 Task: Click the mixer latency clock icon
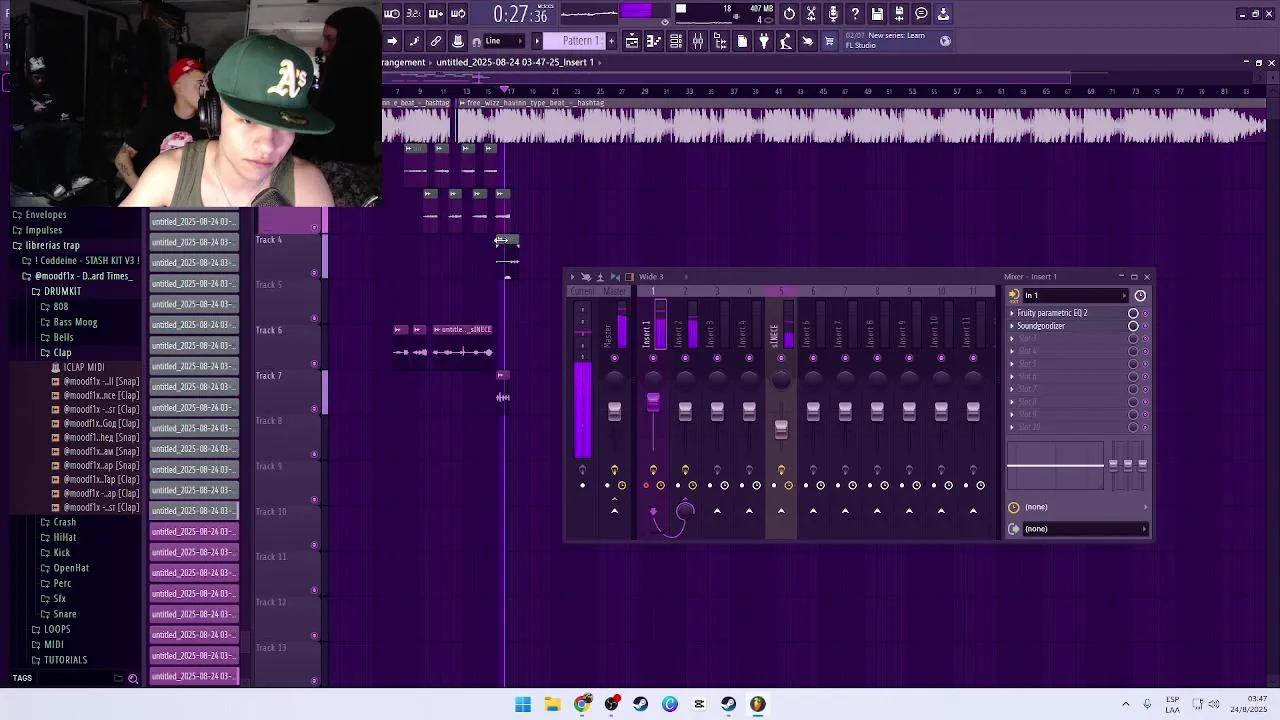click(1140, 295)
